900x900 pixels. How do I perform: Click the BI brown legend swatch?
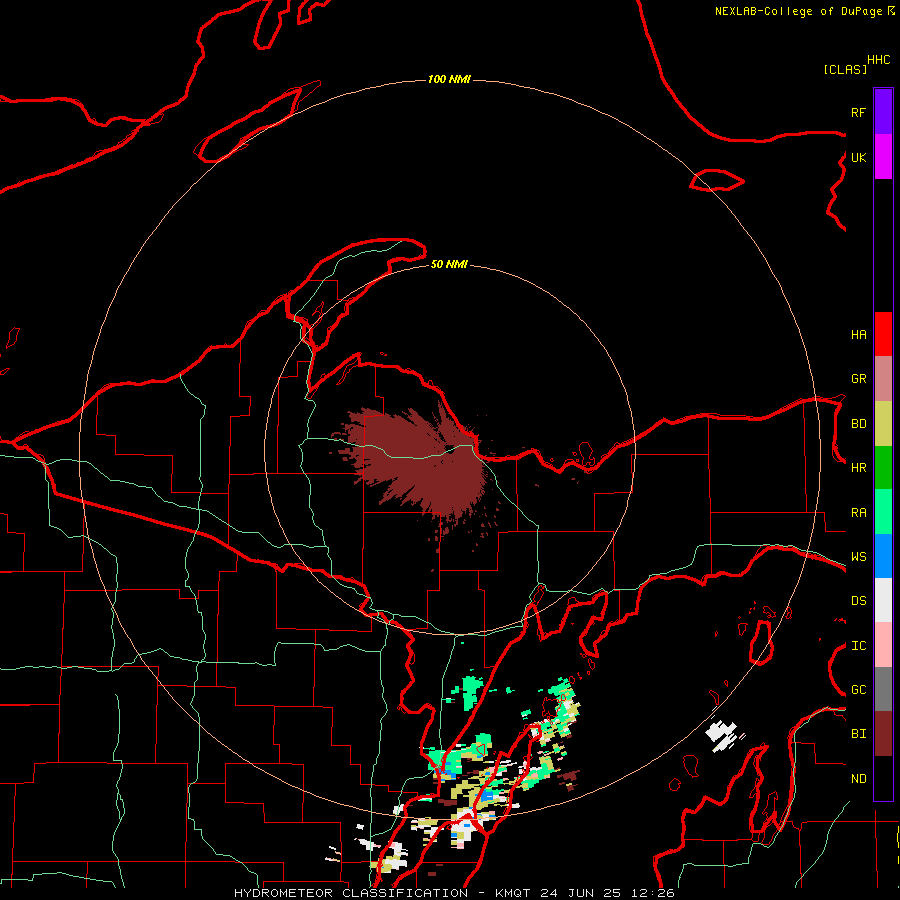coord(883,734)
